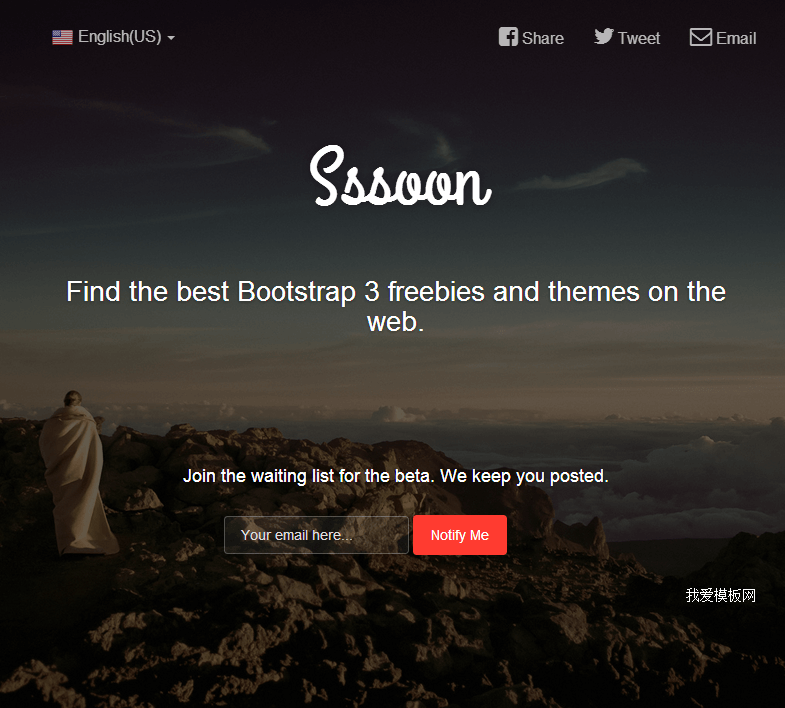Focus the 'Your email here...' input field

click(x=316, y=535)
